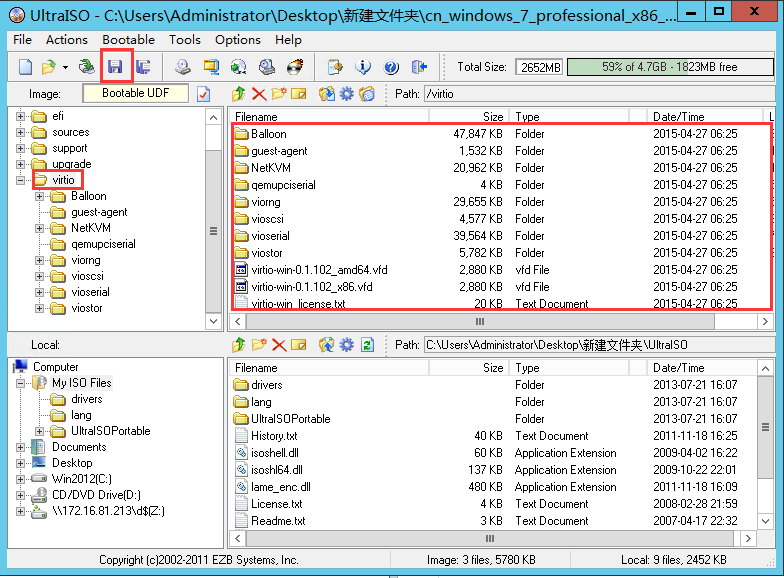
Task: Refresh the Local file list
Action: click(x=368, y=344)
